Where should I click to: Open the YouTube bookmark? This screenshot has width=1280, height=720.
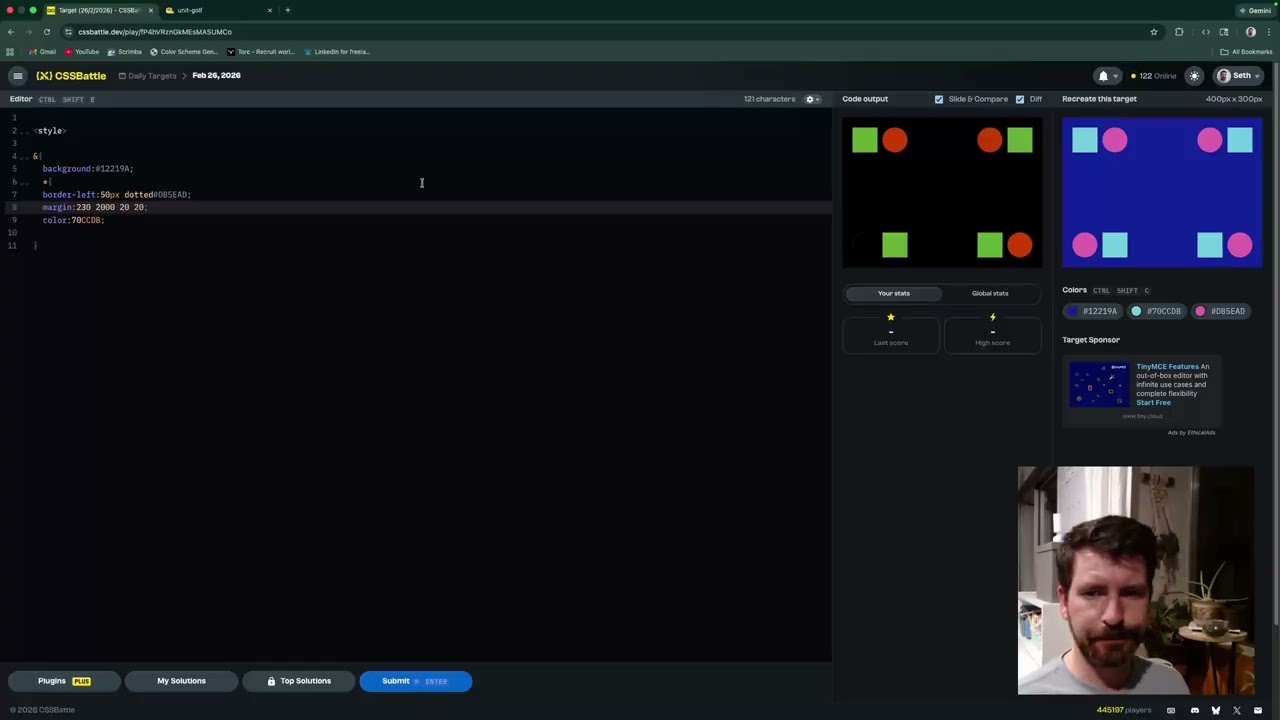pos(82,52)
